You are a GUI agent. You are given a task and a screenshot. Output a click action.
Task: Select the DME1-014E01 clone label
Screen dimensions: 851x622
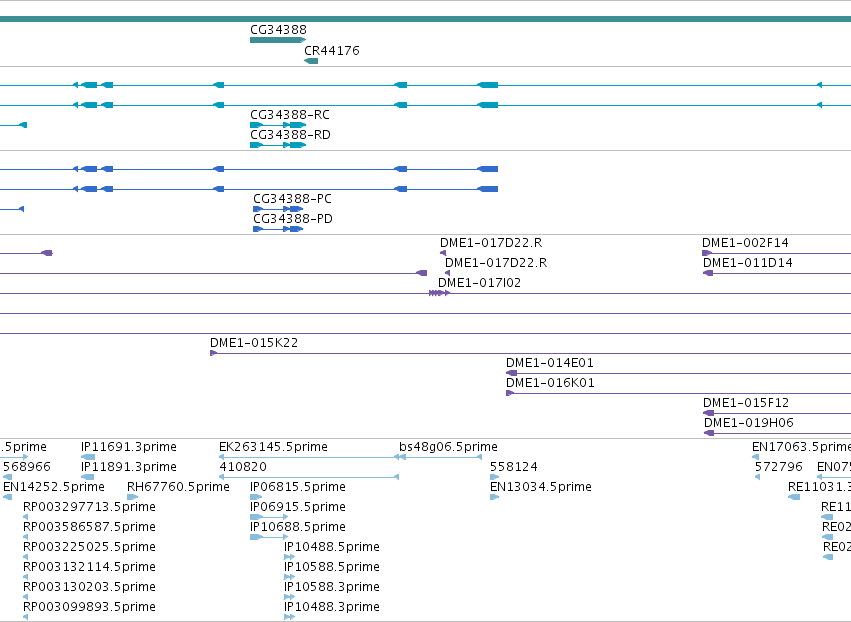(550, 363)
